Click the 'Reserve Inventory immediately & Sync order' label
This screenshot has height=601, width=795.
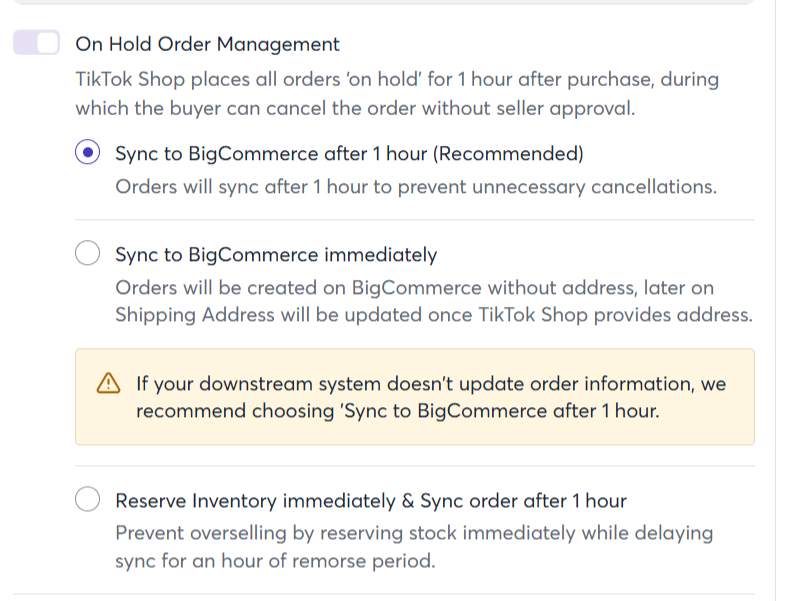point(371,500)
